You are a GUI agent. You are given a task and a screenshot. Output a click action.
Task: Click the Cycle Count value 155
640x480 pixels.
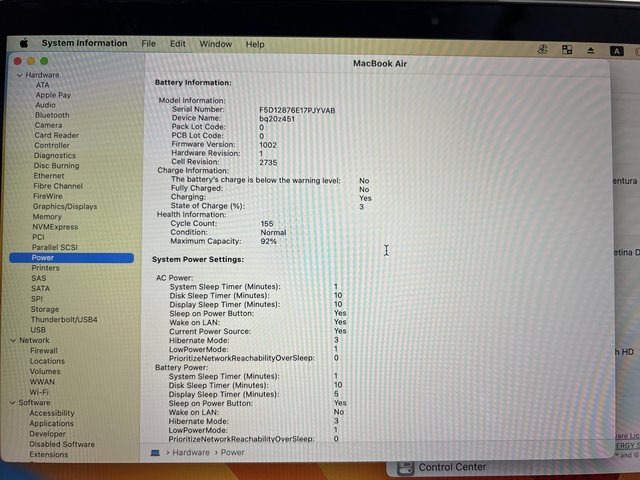(x=267, y=224)
